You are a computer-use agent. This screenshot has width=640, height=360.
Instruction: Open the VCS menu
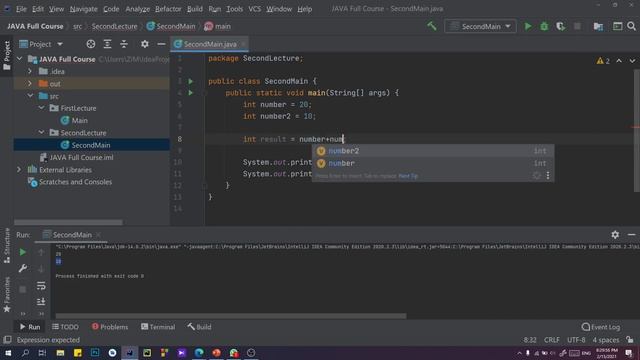tap(254, 9)
